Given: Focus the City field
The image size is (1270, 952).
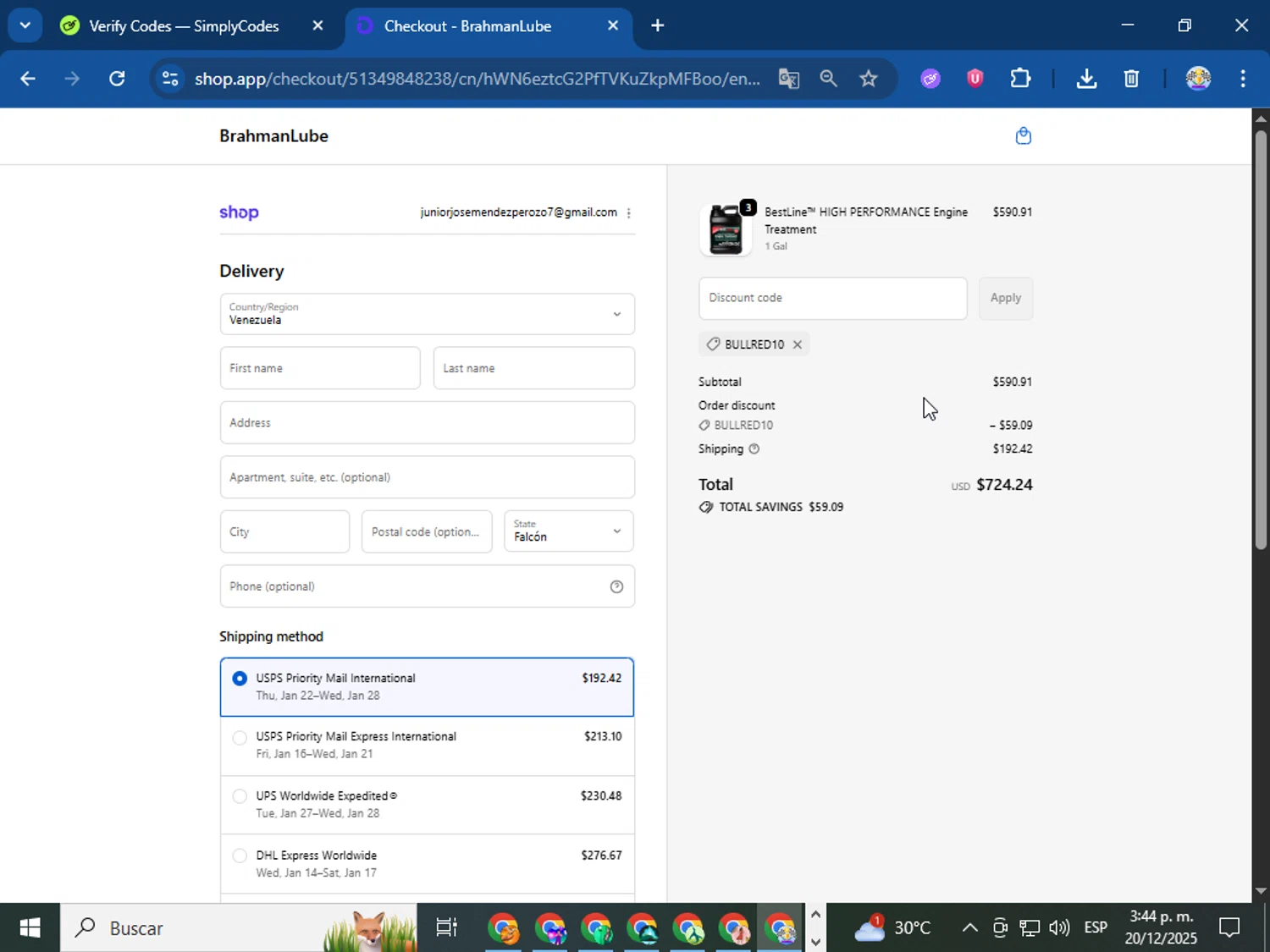Looking at the screenshot, I should [x=284, y=531].
